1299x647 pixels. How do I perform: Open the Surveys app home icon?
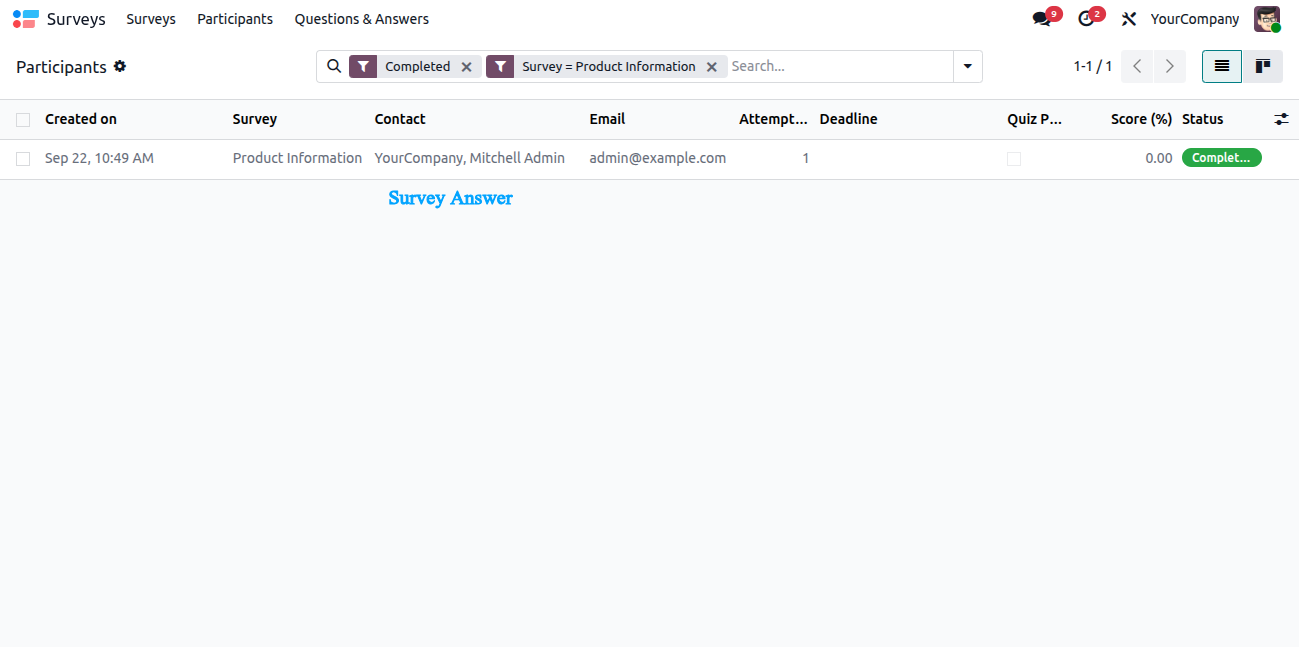coord(26,19)
